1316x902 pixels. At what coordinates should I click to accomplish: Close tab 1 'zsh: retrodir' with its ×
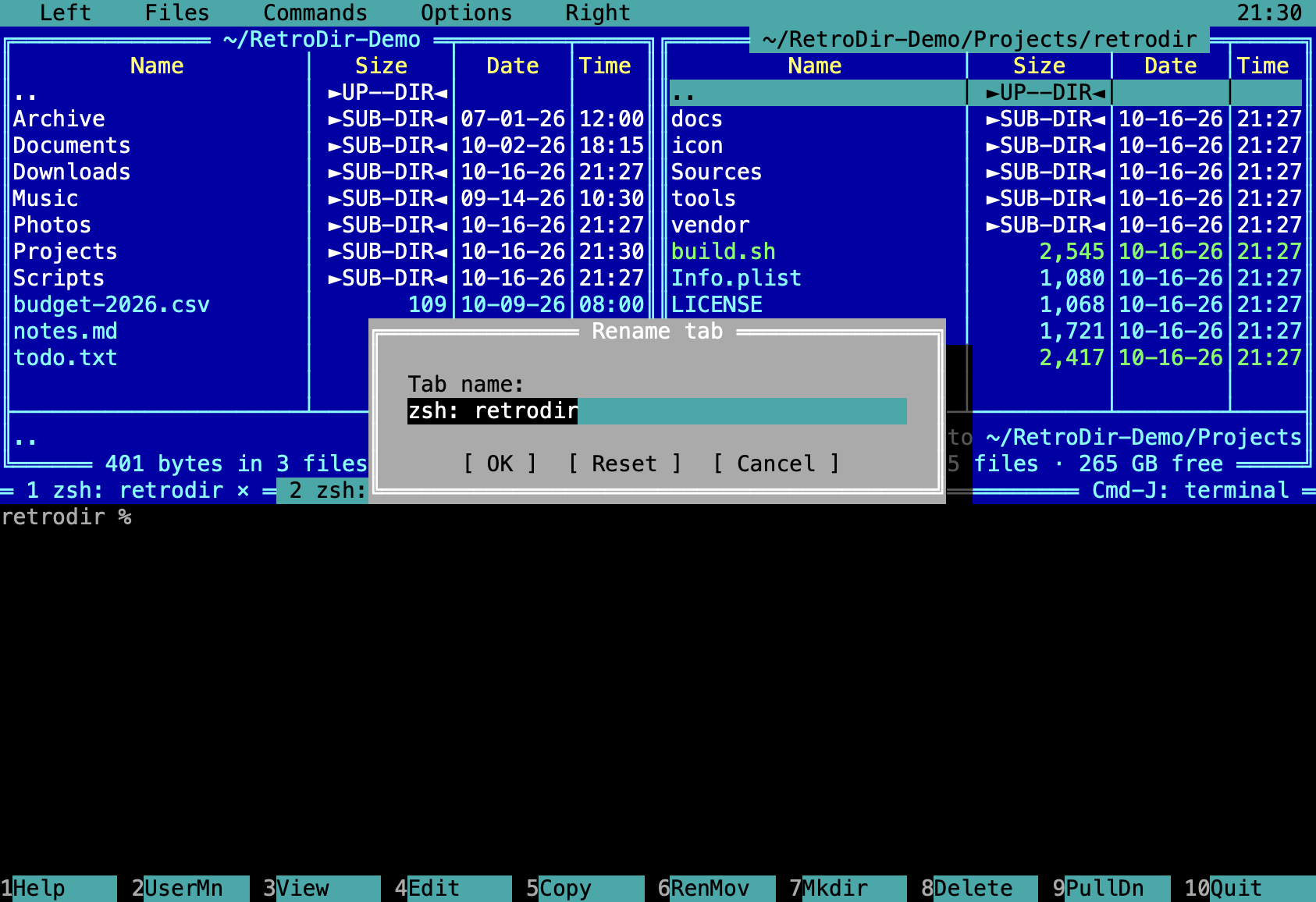[243, 491]
